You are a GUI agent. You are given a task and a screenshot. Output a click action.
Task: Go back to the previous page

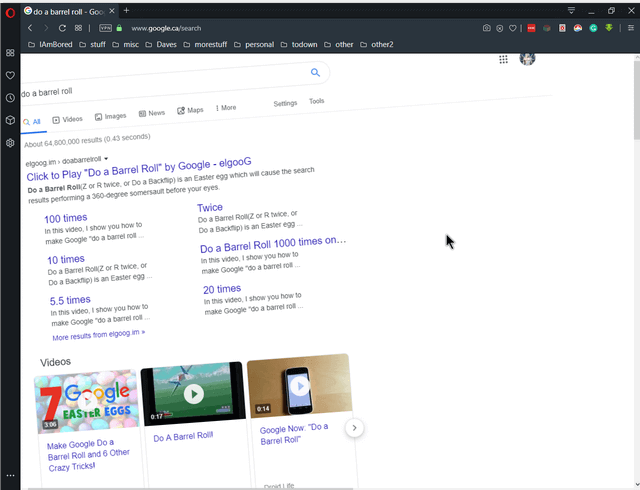point(30,28)
